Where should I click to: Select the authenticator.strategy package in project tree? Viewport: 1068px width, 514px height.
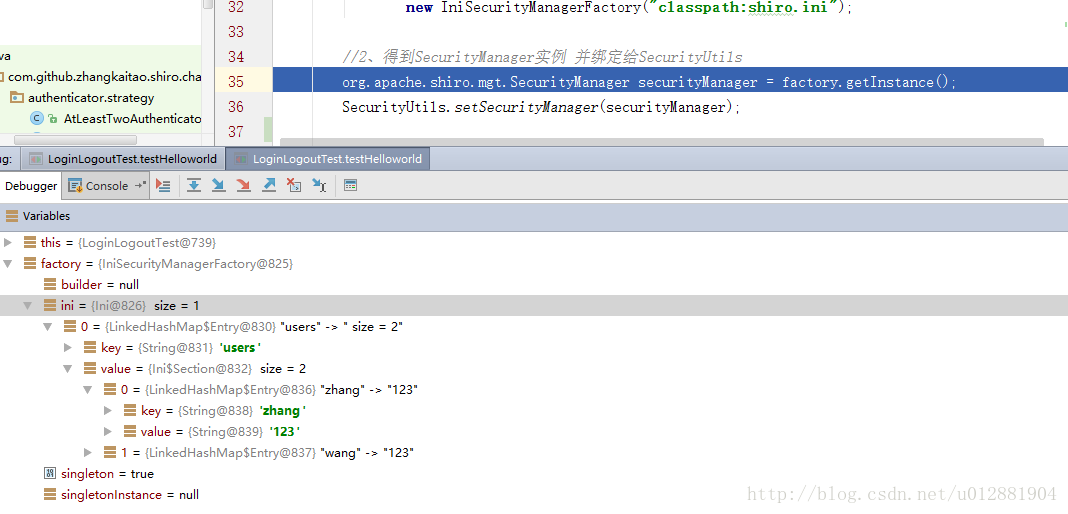[x=91, y=97]
